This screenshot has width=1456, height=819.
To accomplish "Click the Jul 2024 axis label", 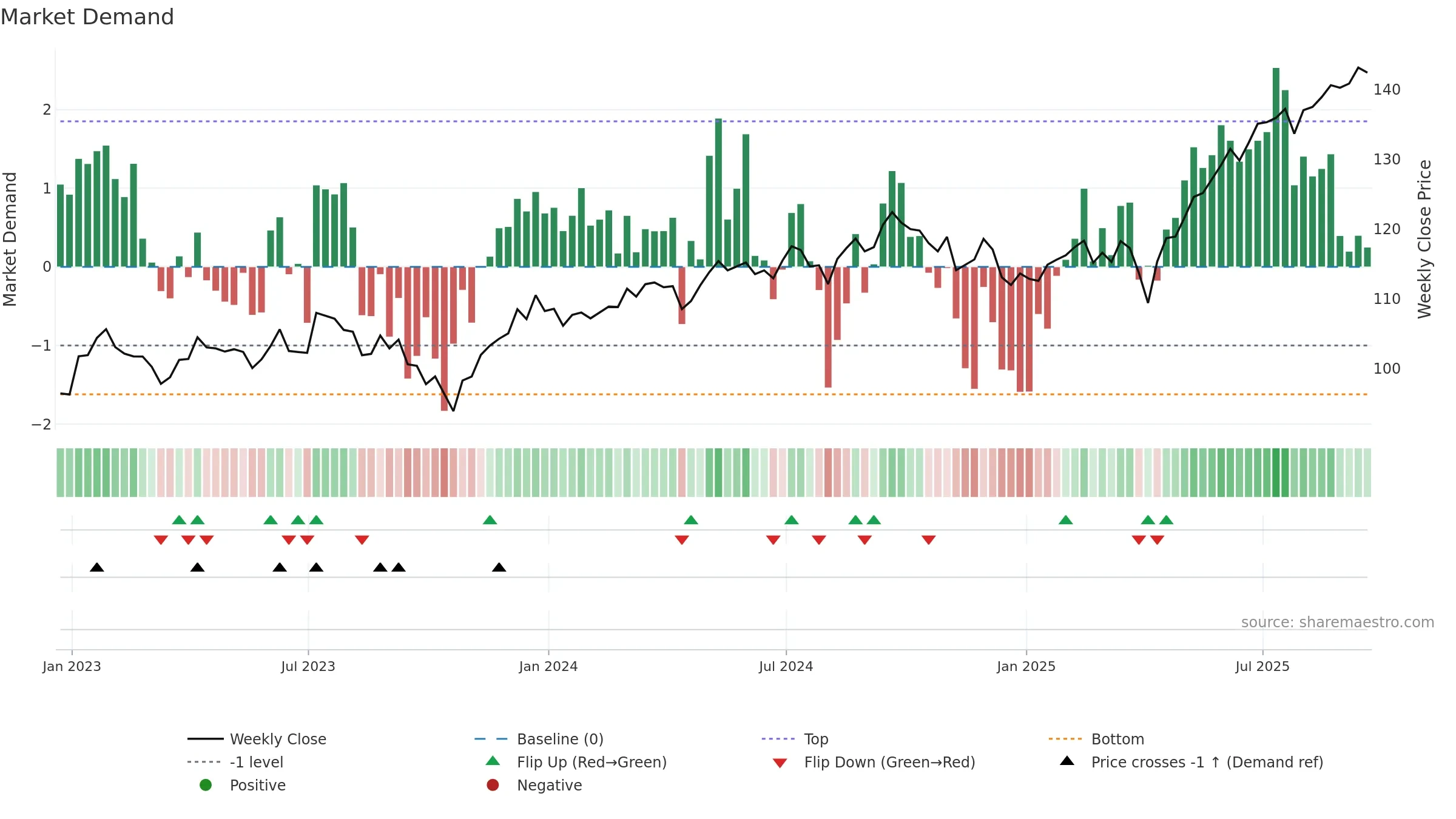I will 786,667.
